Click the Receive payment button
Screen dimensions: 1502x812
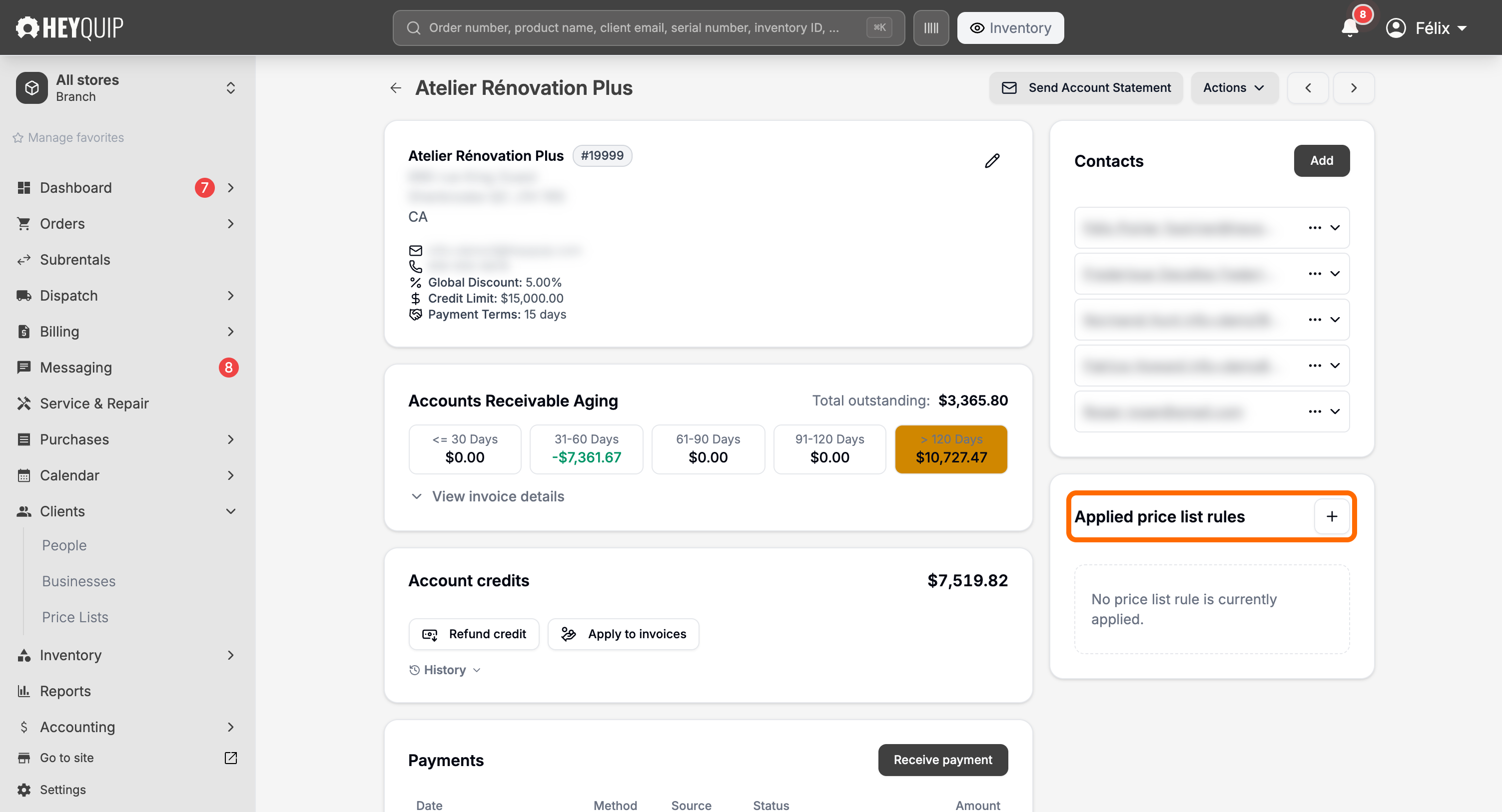coord(943,760)
